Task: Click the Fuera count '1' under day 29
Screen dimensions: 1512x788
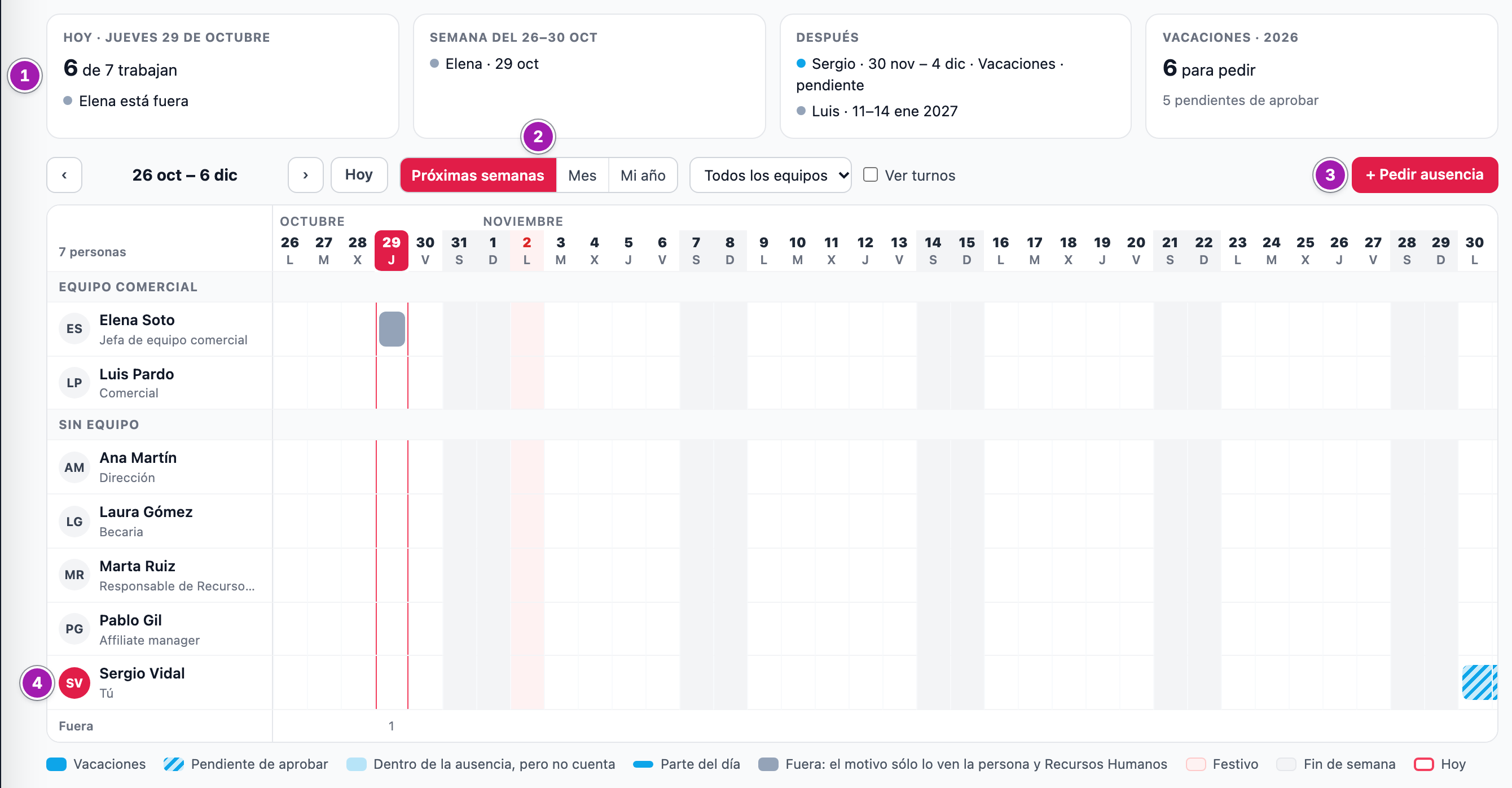Action: pyautogui.click(x=392, y=726)
